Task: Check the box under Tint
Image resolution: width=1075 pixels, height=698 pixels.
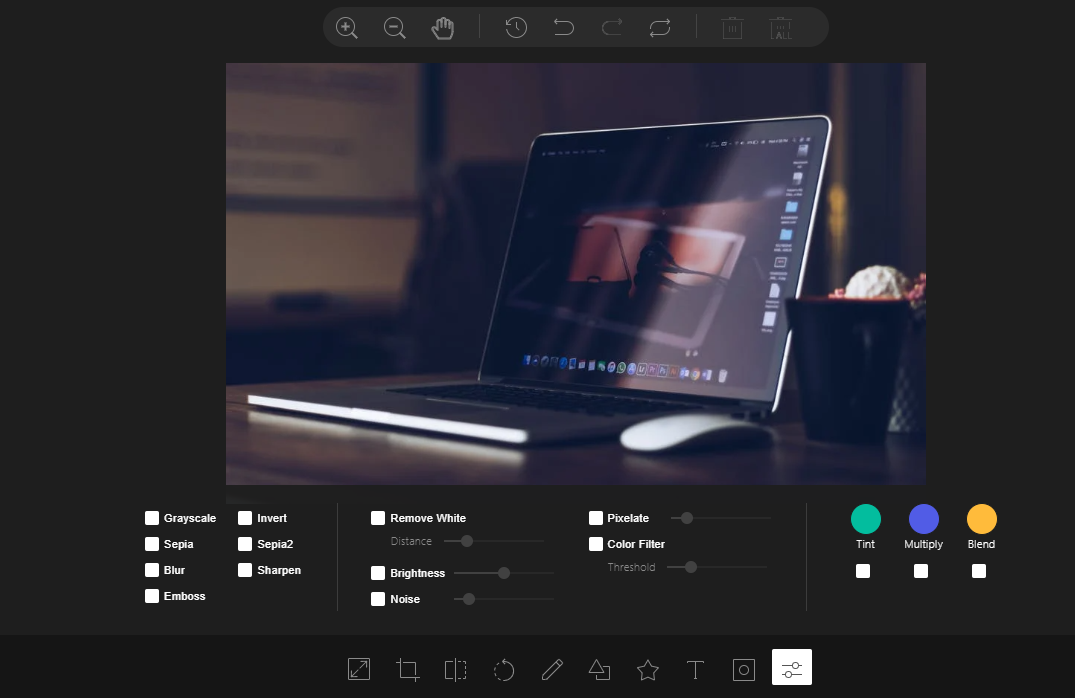Action: point(863,571)
